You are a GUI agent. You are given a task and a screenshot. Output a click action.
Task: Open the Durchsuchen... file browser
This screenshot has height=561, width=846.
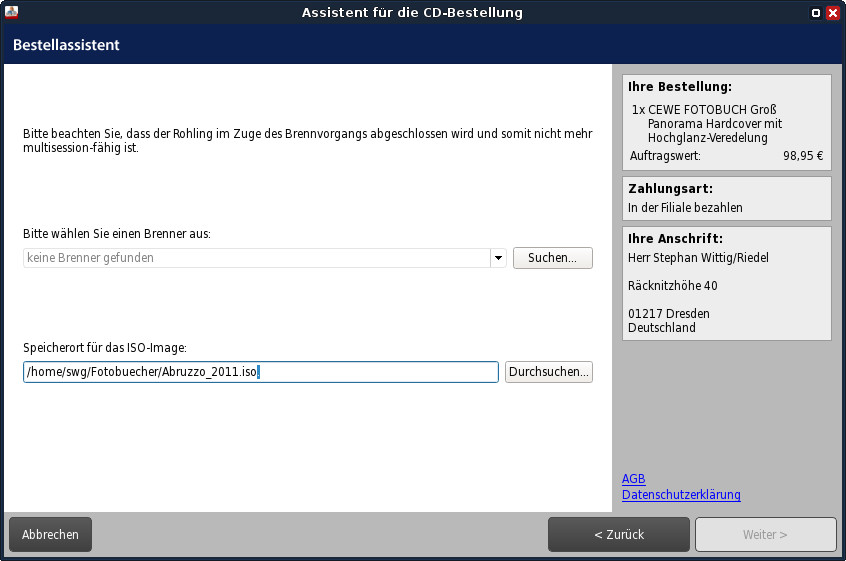click(549, 372)
